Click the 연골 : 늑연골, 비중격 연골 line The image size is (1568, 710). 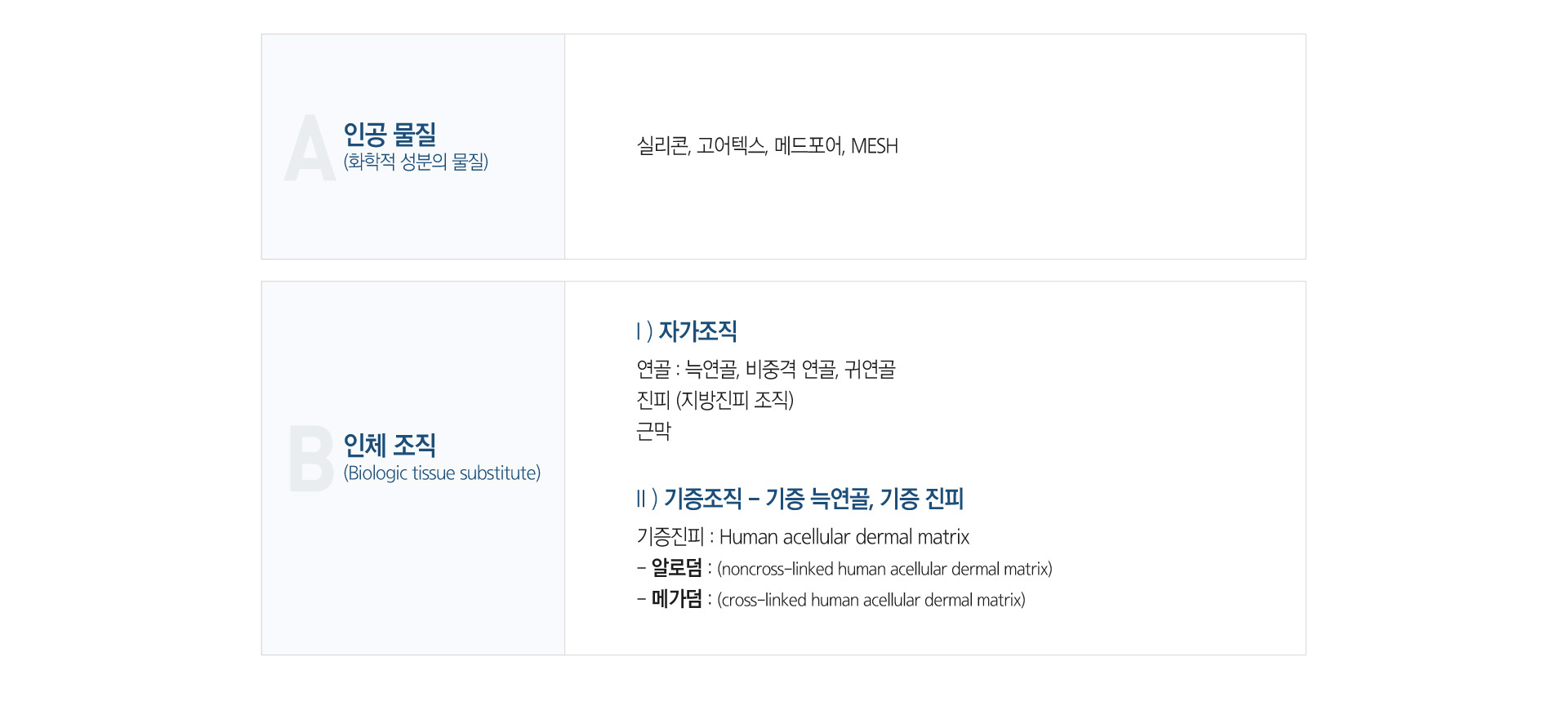766,370
